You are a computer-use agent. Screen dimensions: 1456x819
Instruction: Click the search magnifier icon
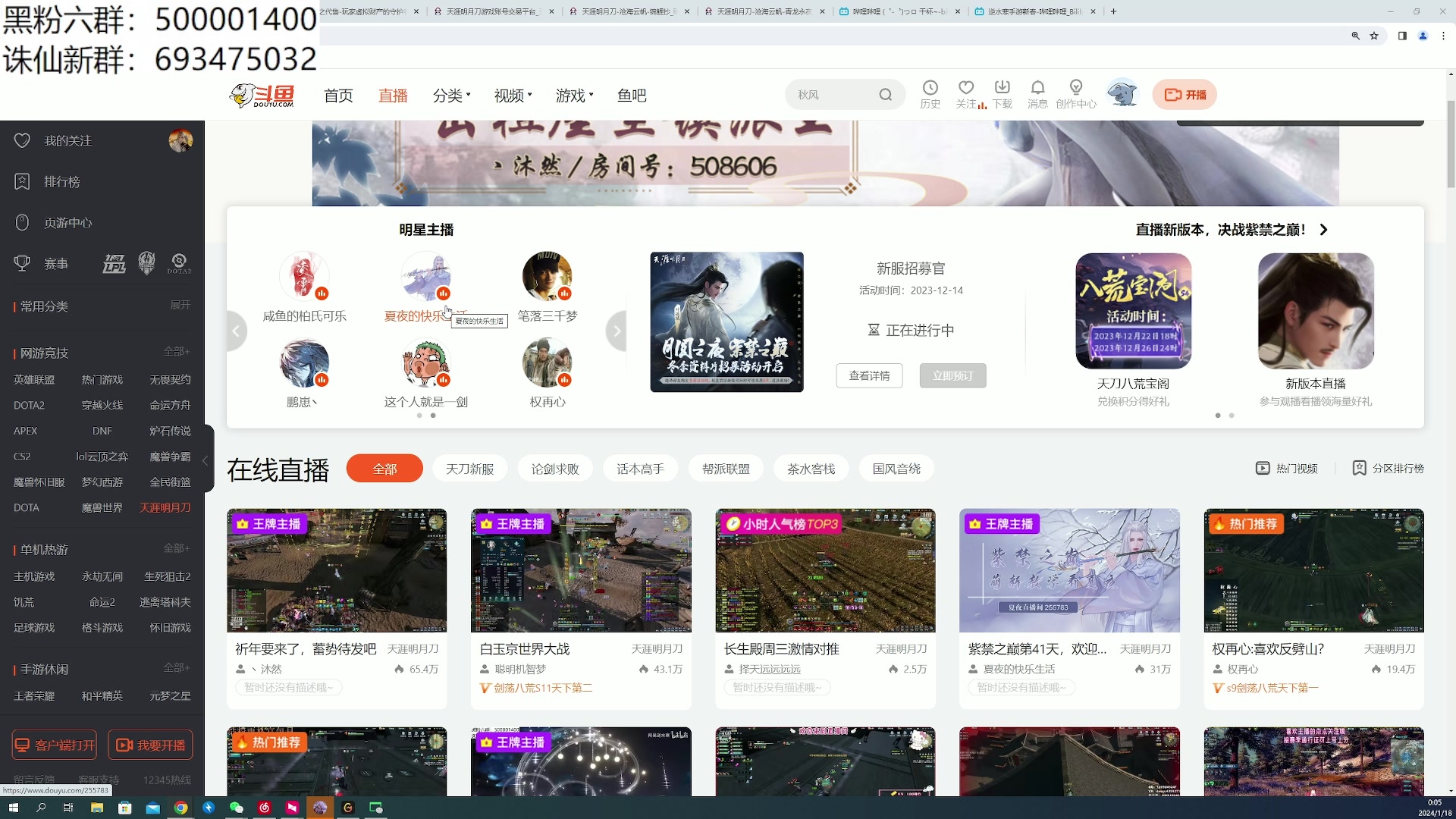pos(886,94)
